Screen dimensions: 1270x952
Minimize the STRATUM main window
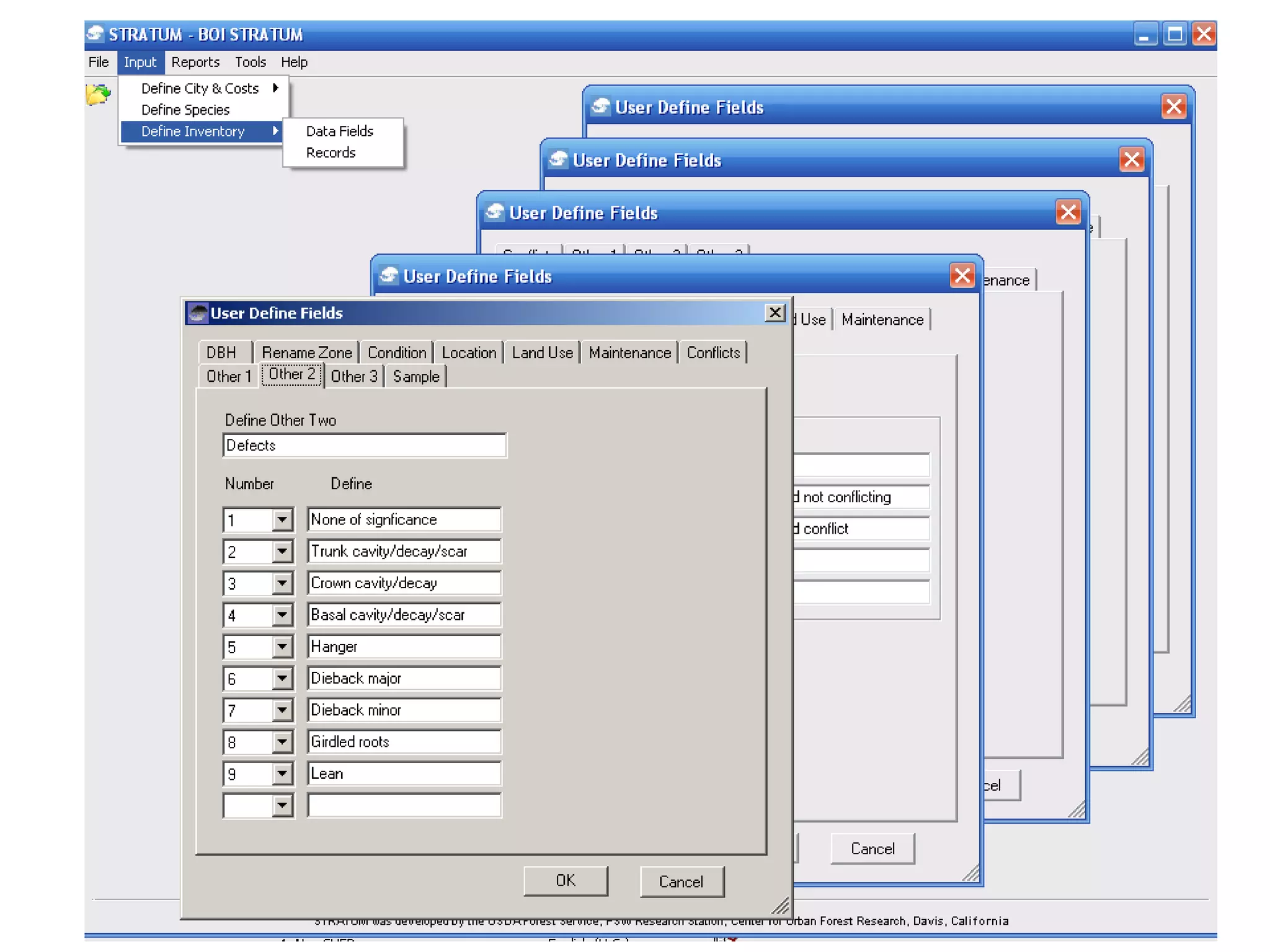click(x=1145, y=35)
